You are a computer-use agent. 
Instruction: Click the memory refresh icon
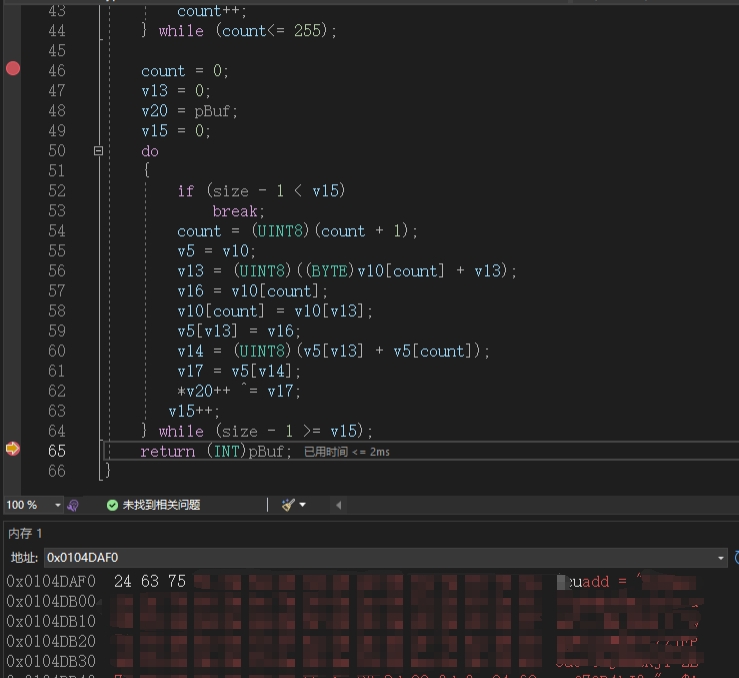pyautogui.click(x=737, y=558)
